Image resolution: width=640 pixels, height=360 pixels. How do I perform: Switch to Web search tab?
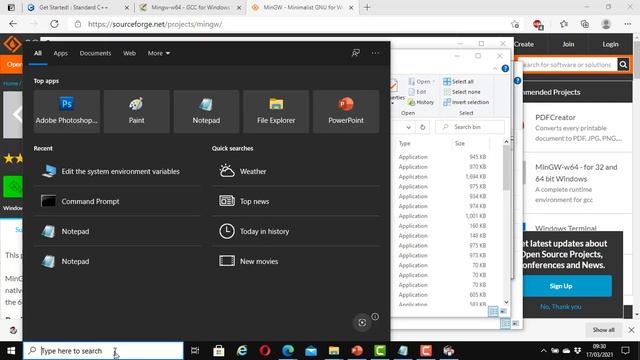click(x=129, y=53)
